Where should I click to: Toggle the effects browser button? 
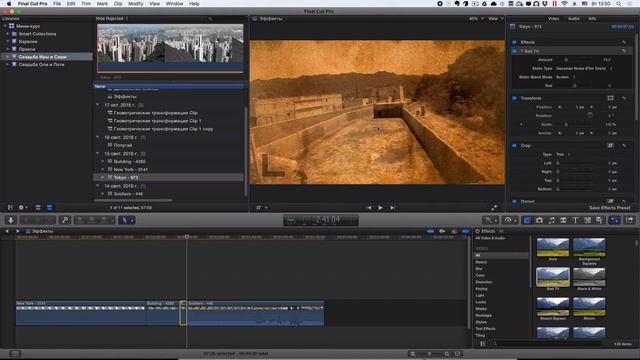click(527, 220)
